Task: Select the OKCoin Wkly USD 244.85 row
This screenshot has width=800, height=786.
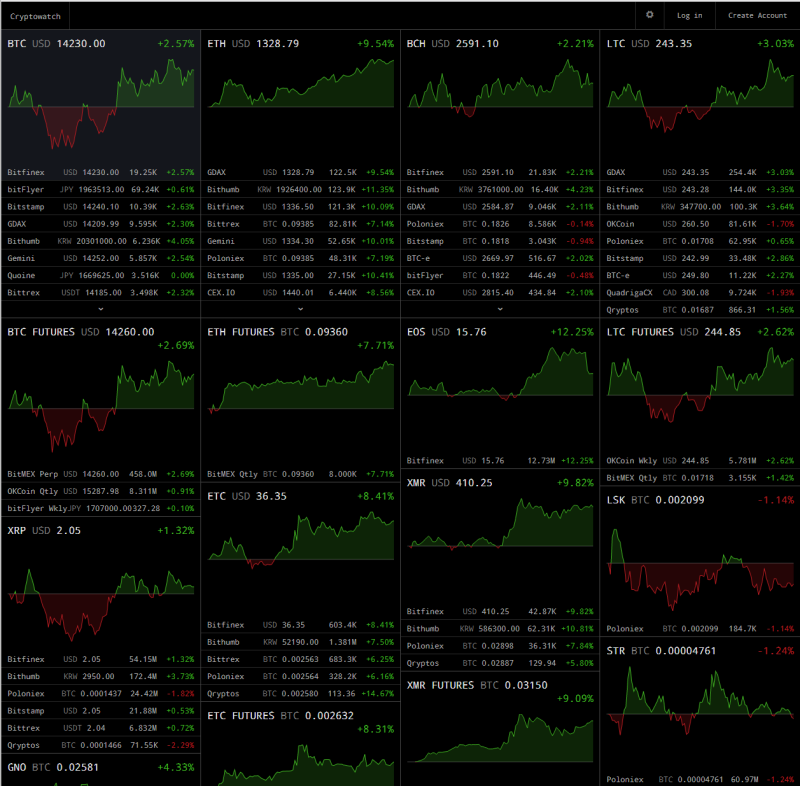Action: coord(700,461)
